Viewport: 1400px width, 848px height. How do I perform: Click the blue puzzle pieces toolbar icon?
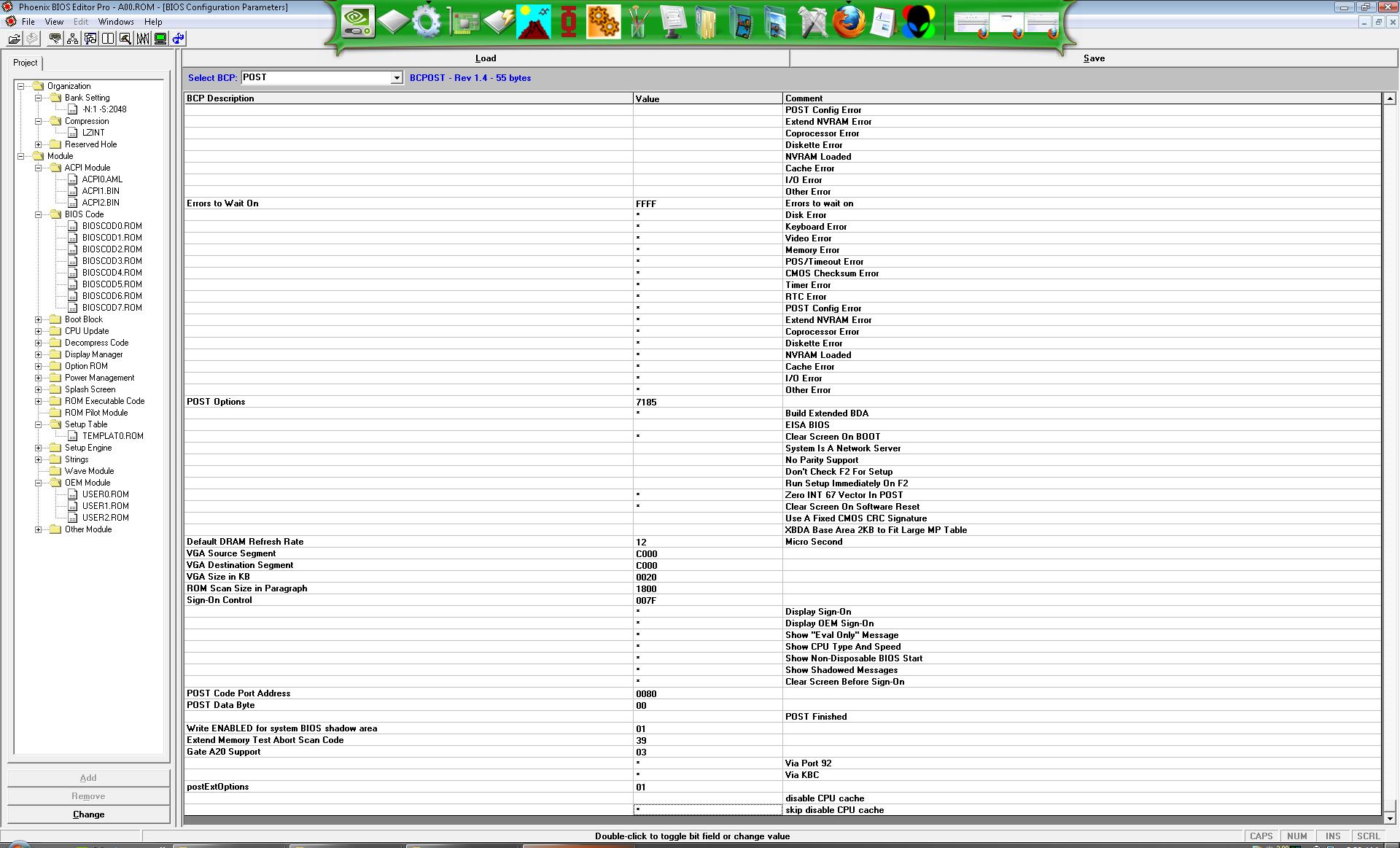click(178, 39)
